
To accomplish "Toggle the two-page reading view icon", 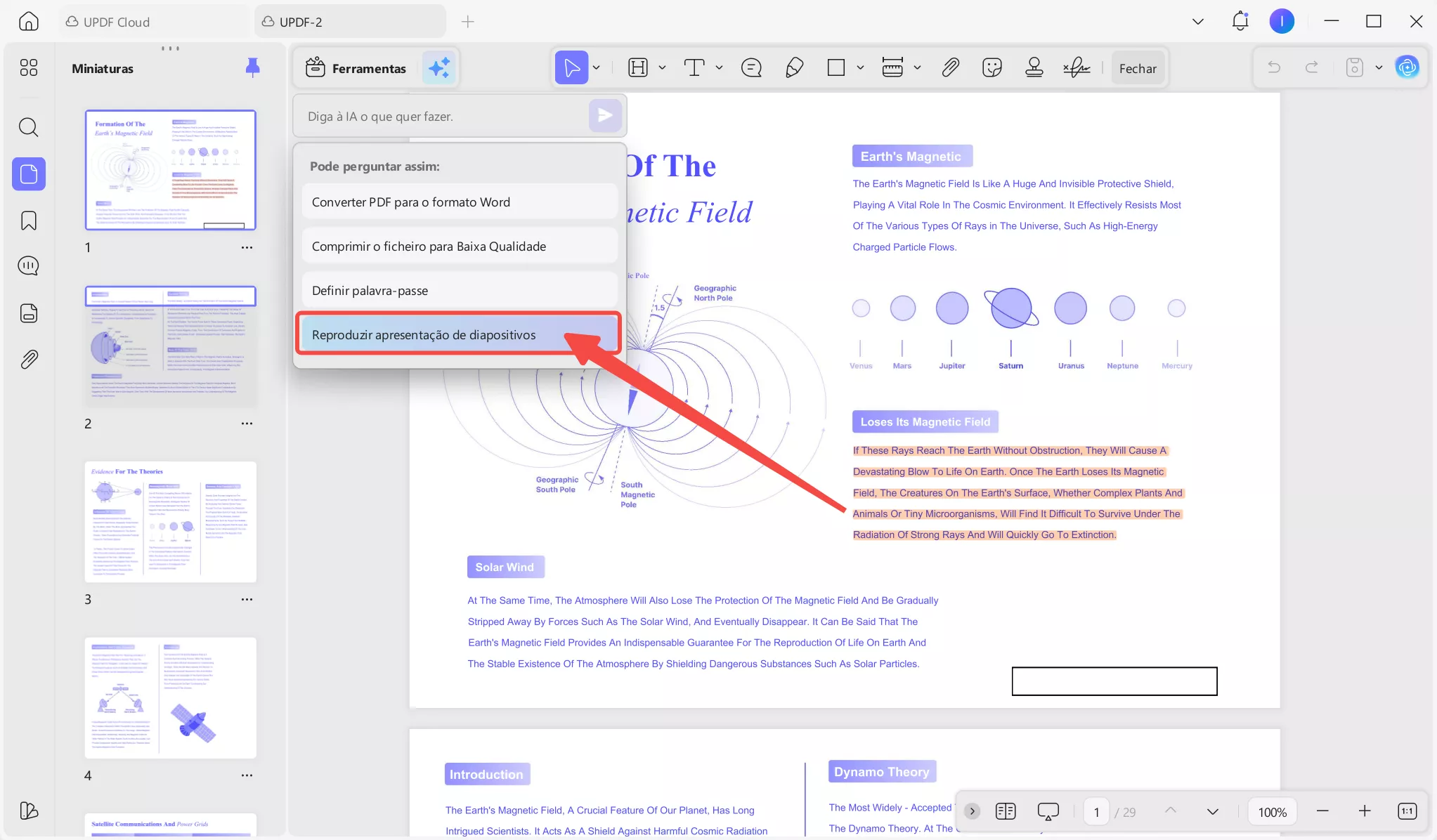I will pyautogui.click(x=1006, y=812).
